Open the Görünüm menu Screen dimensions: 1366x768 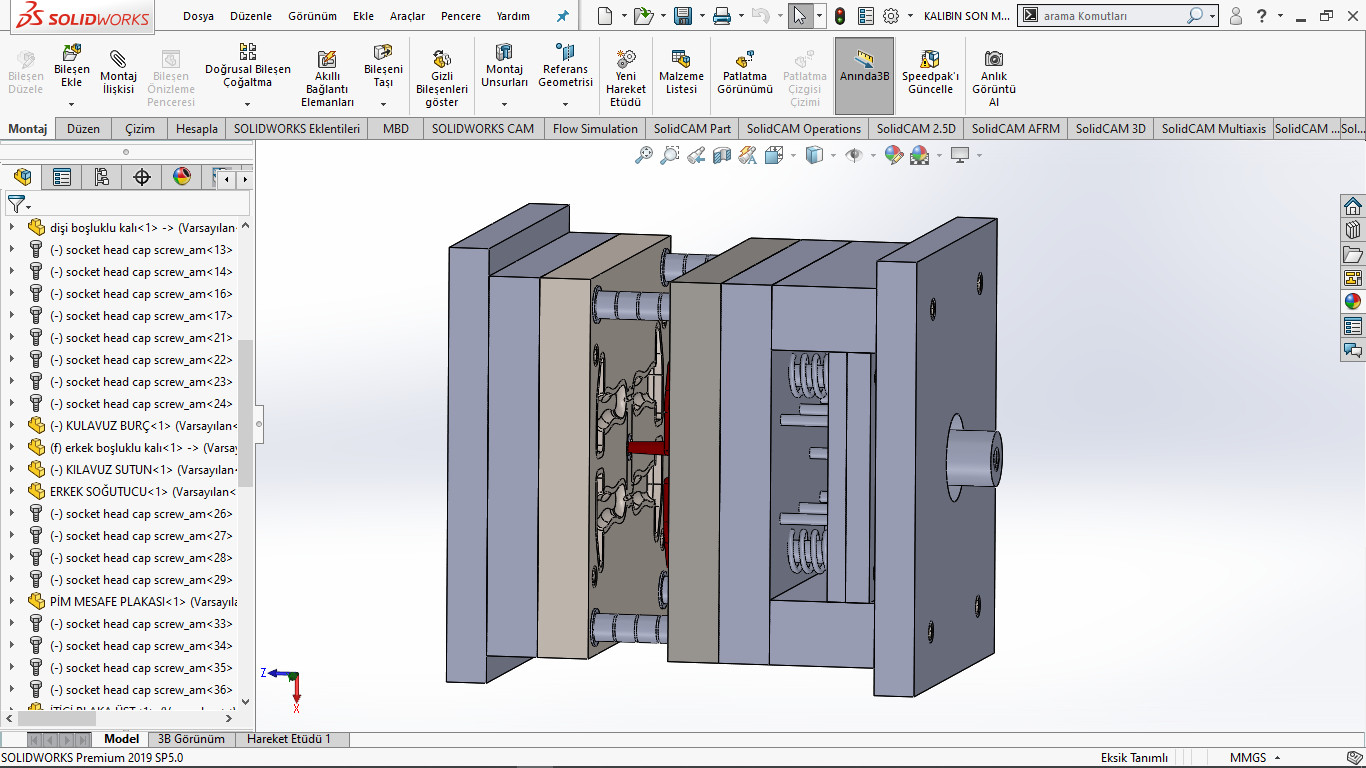(x=312, y=16)
